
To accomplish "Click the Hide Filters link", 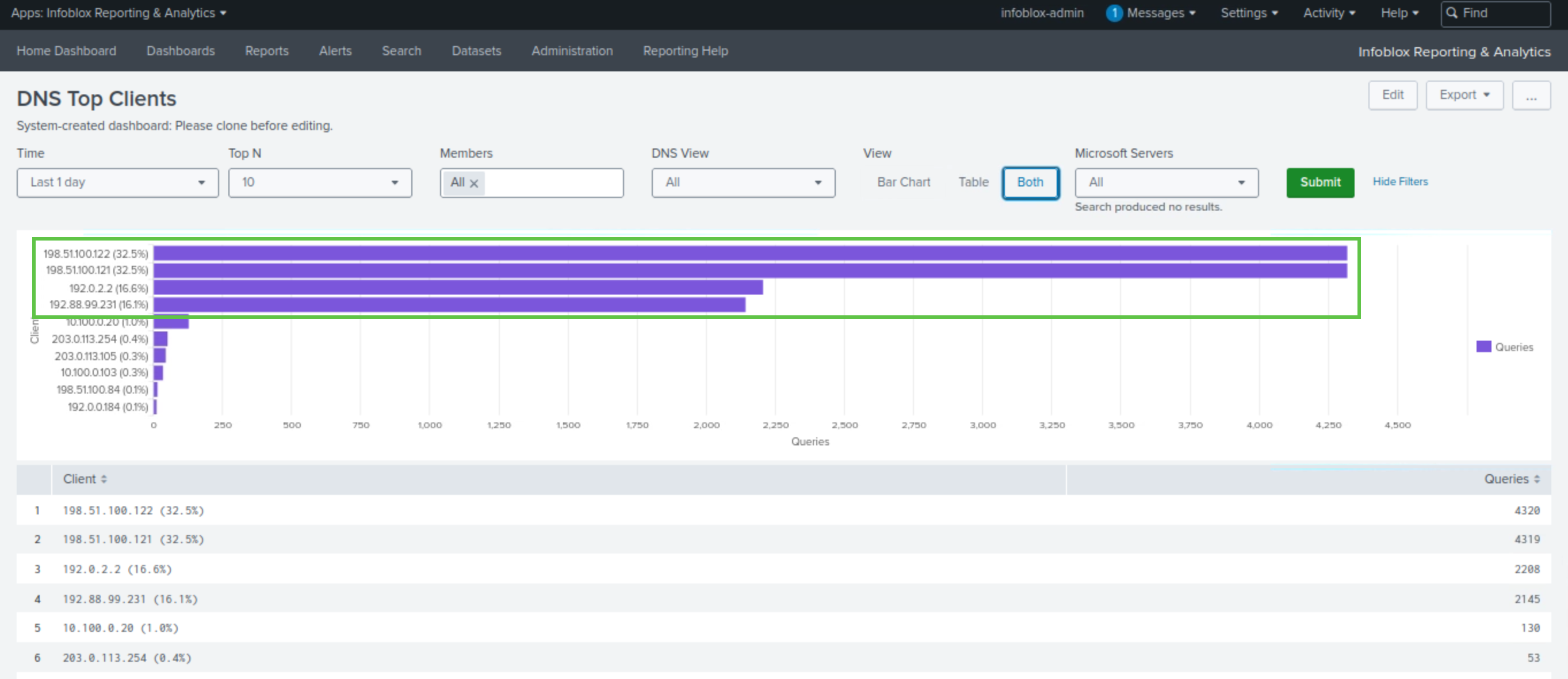I will coord(1399,181).
